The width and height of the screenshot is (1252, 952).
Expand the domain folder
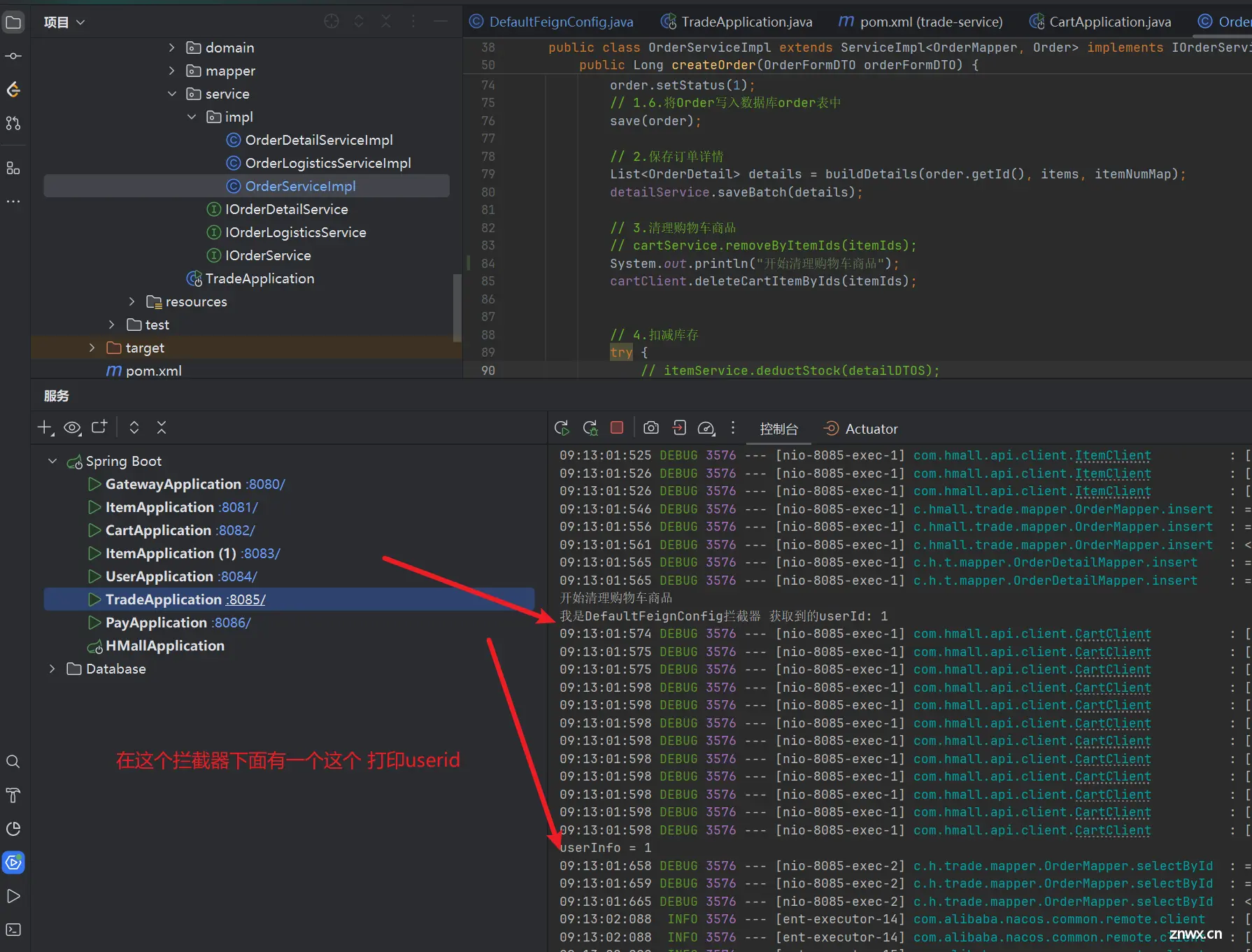tap(171, 48)
